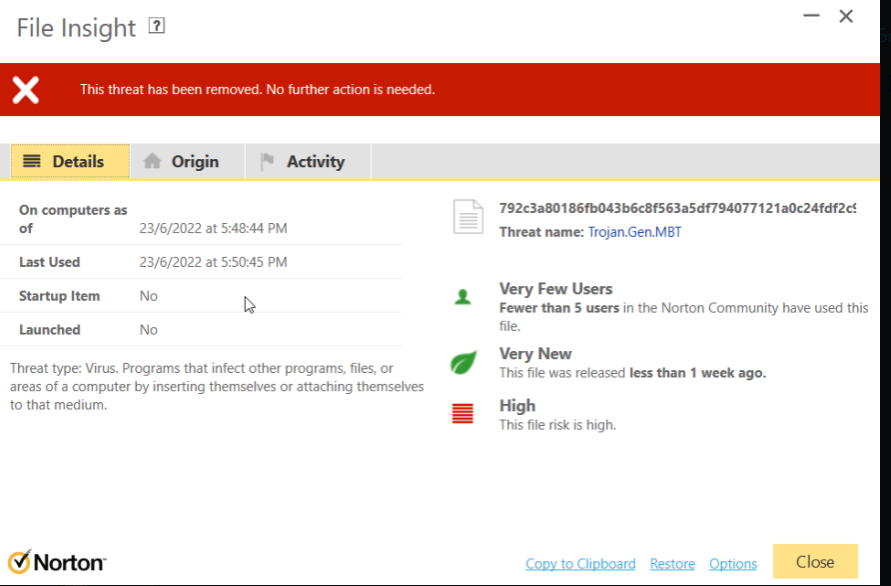Minimize the File Insight window
Image resolution: width=891 pixels, height=586 pixels.
811,16
